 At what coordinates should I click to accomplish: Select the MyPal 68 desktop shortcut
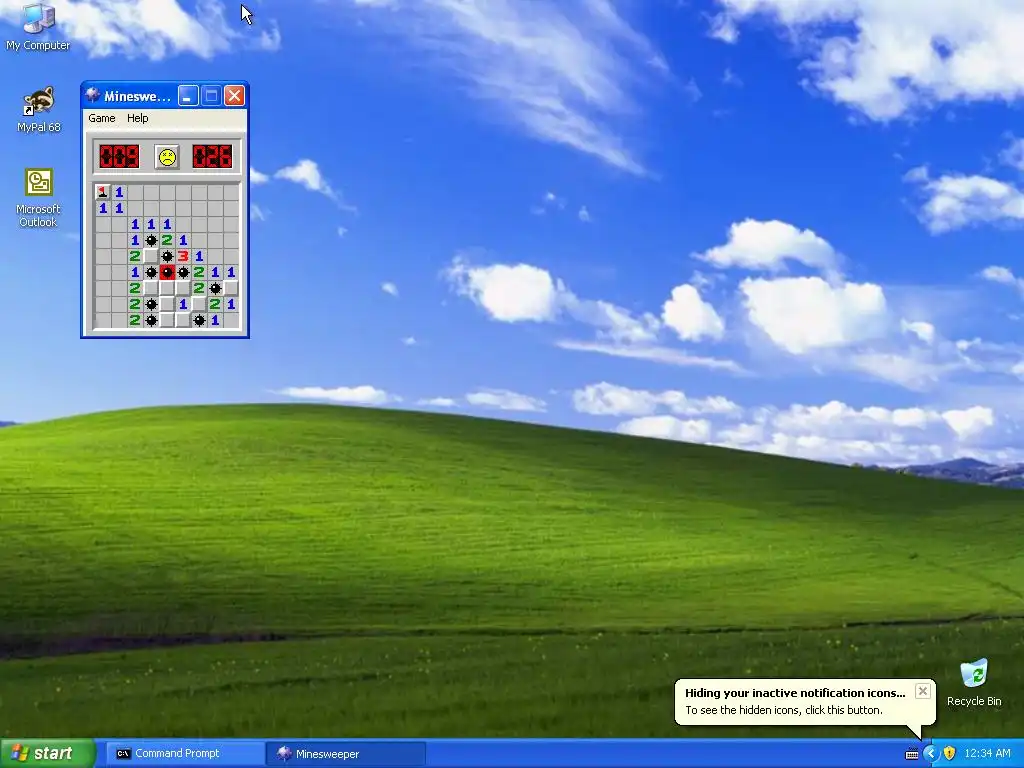(x=39, y=110)
